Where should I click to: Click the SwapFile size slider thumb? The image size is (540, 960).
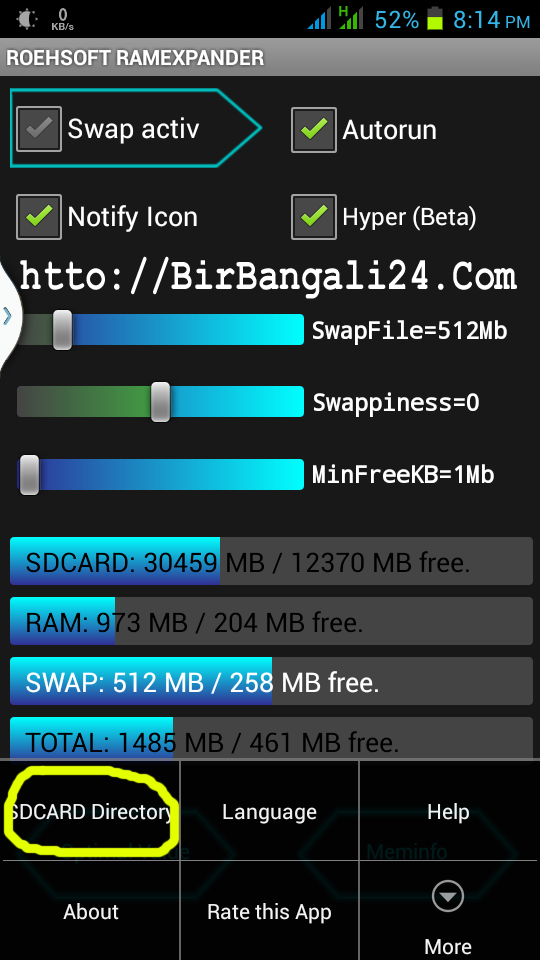tap(62, 330)
